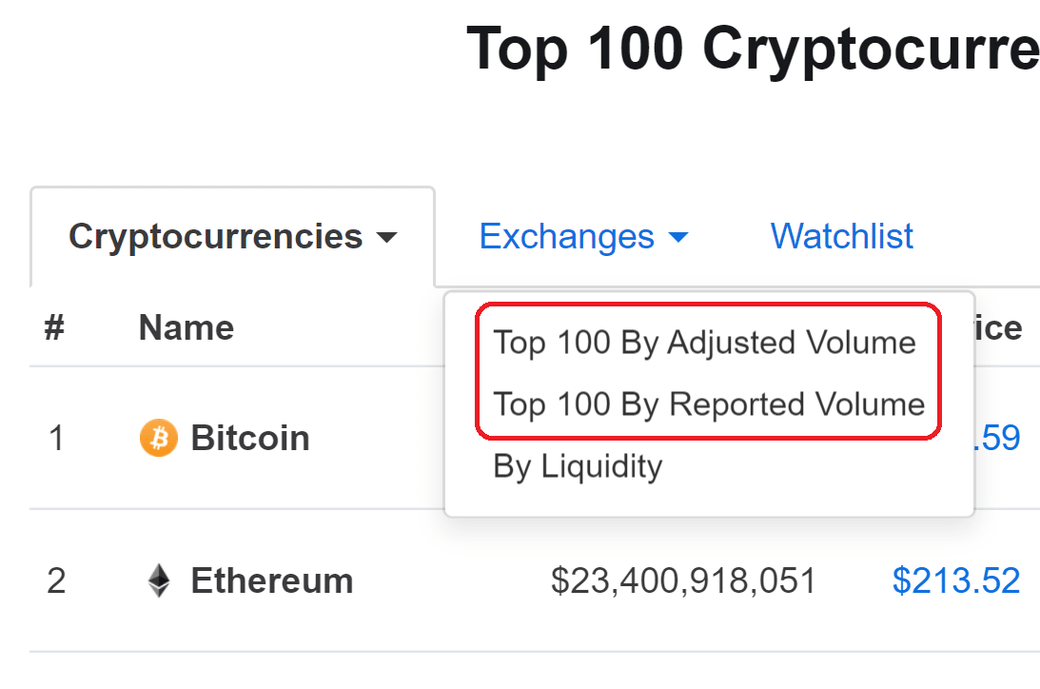Sort by the partially hidden Price column
1040x689 pixels.
coord(998,328)
